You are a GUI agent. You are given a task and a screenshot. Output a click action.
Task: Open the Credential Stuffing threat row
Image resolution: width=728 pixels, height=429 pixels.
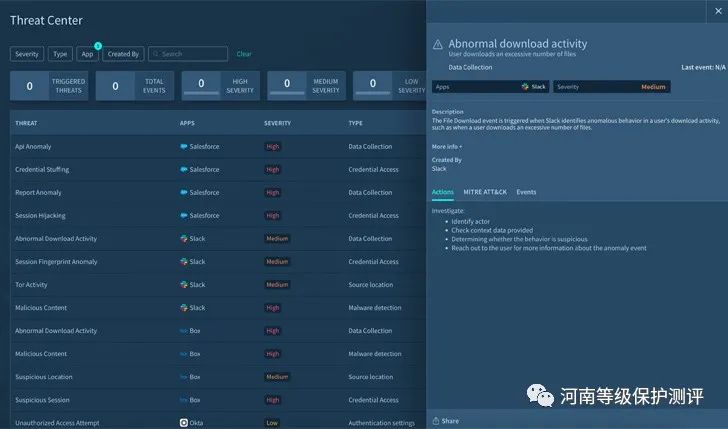(x=42, y=169)
